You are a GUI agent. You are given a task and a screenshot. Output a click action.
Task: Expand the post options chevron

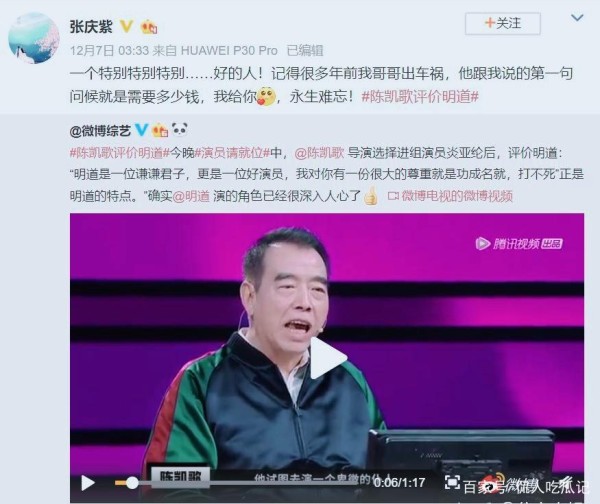[577, 18]
